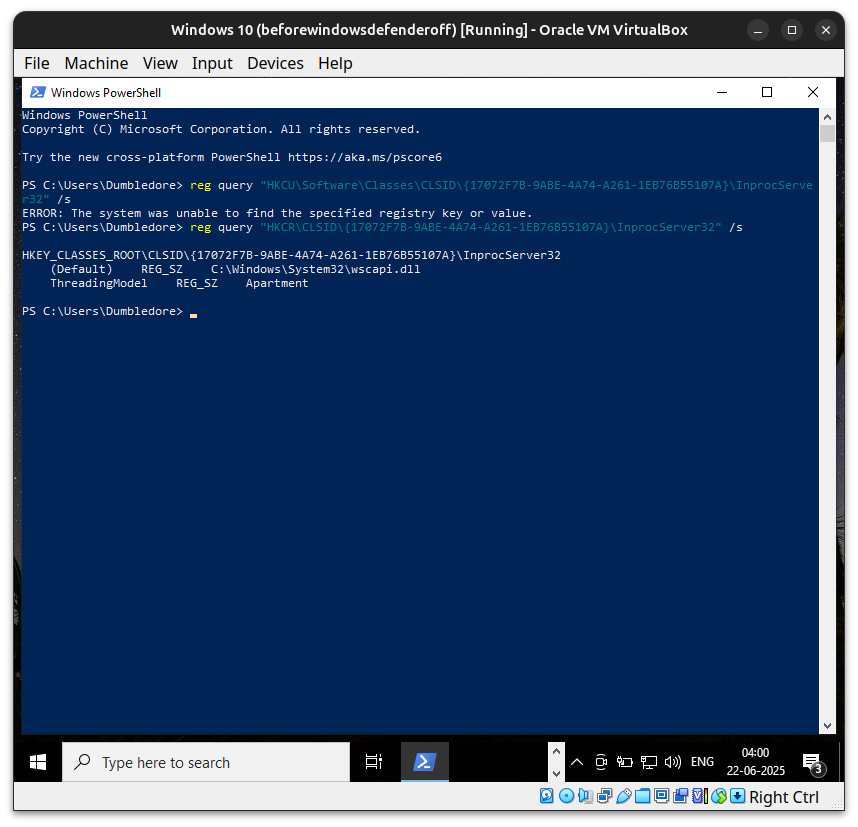Click the network tray icon
858x827 pixels.
click(649, 762)
